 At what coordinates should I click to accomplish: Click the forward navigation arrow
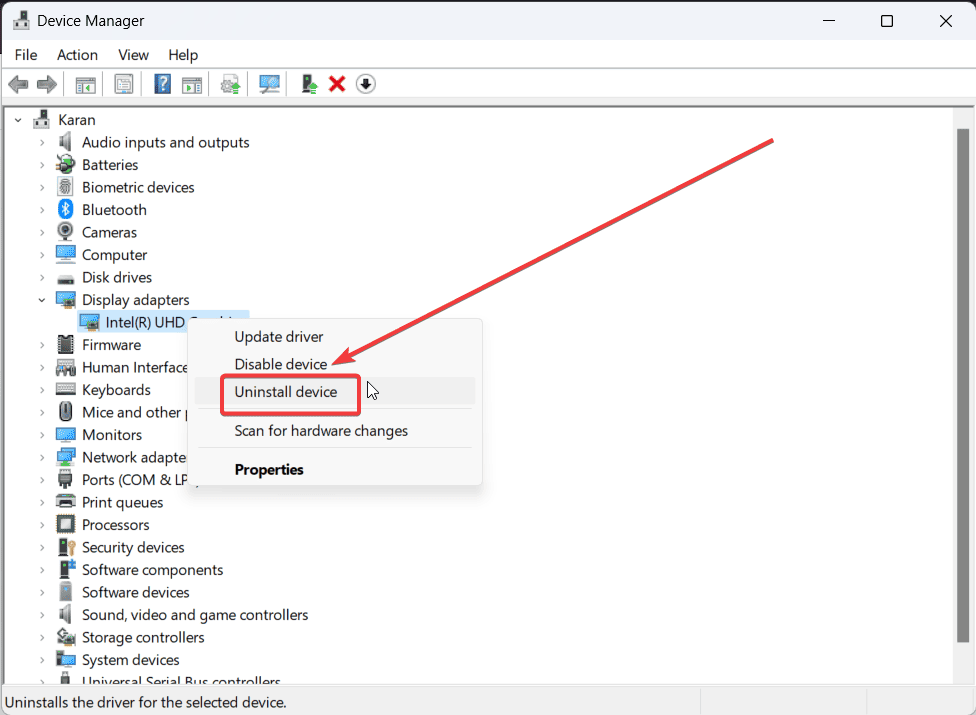click(x=46, y=83)
